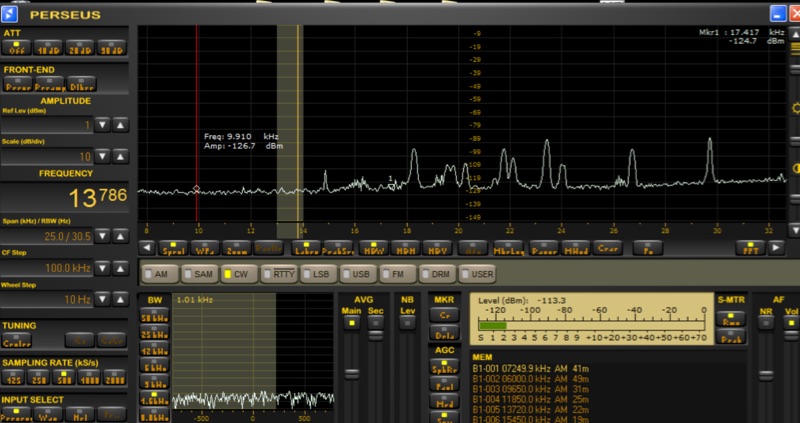Select the HDV window button
This screenshot has width=800, height=423.
pyautogui.click(x=437, y=248)
